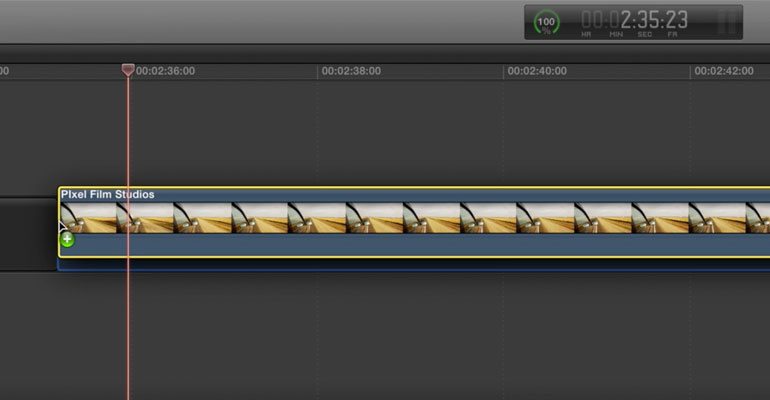
Task: Click the 100% background tasks indicator
Action: pyautogui.click(x=546, y=23)
